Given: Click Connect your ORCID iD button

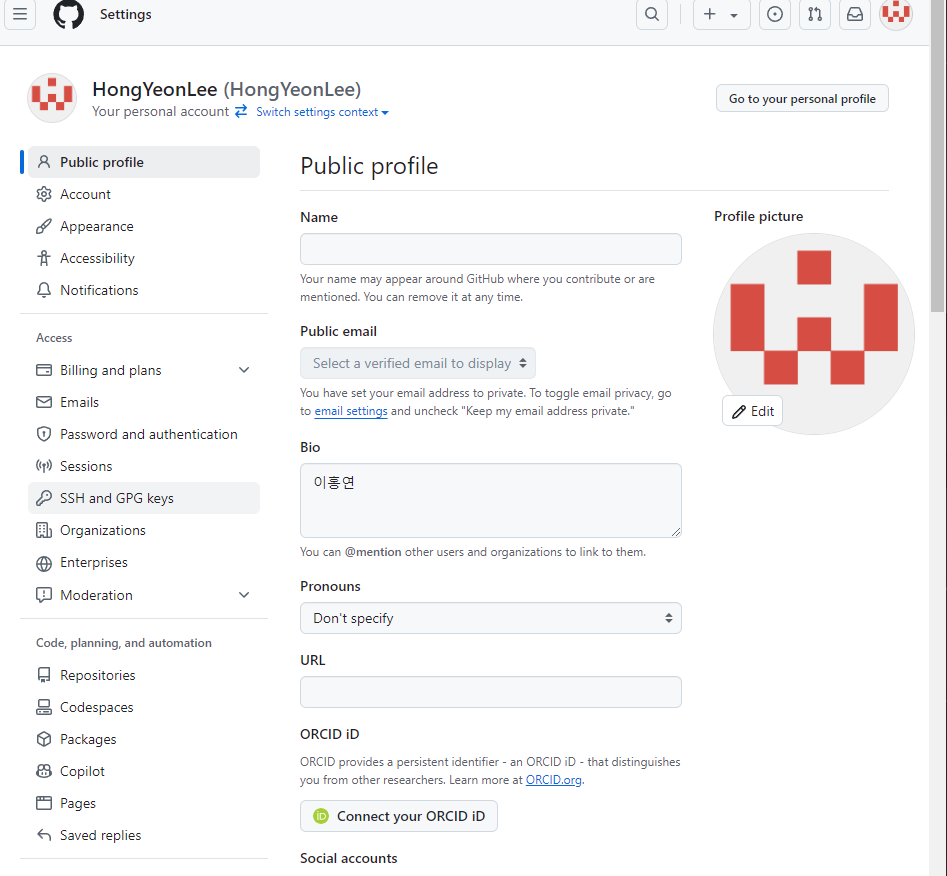Looking at the screenshot, I should tap(399, 816).
